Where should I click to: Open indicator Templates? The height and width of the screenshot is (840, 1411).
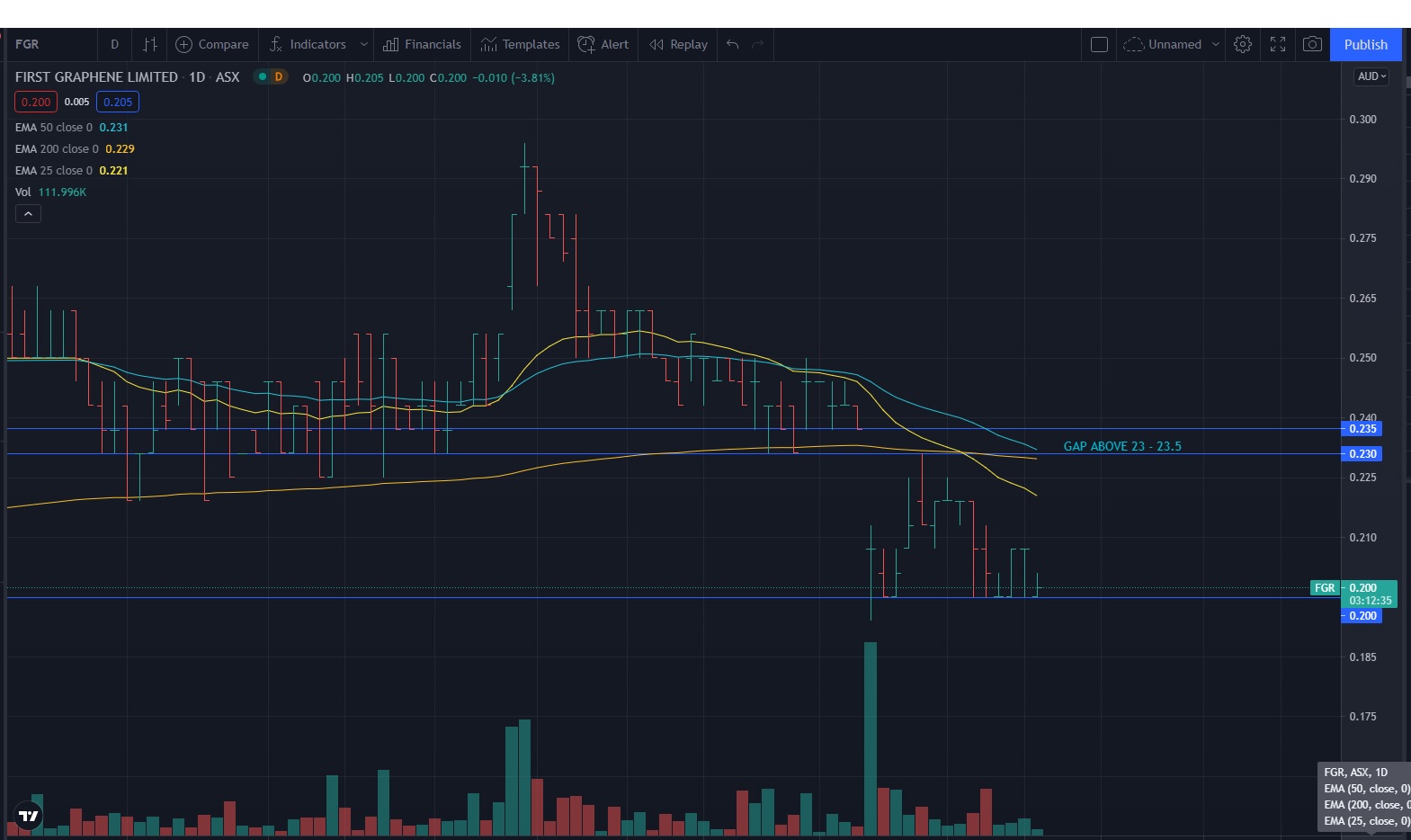coord(520,44)
